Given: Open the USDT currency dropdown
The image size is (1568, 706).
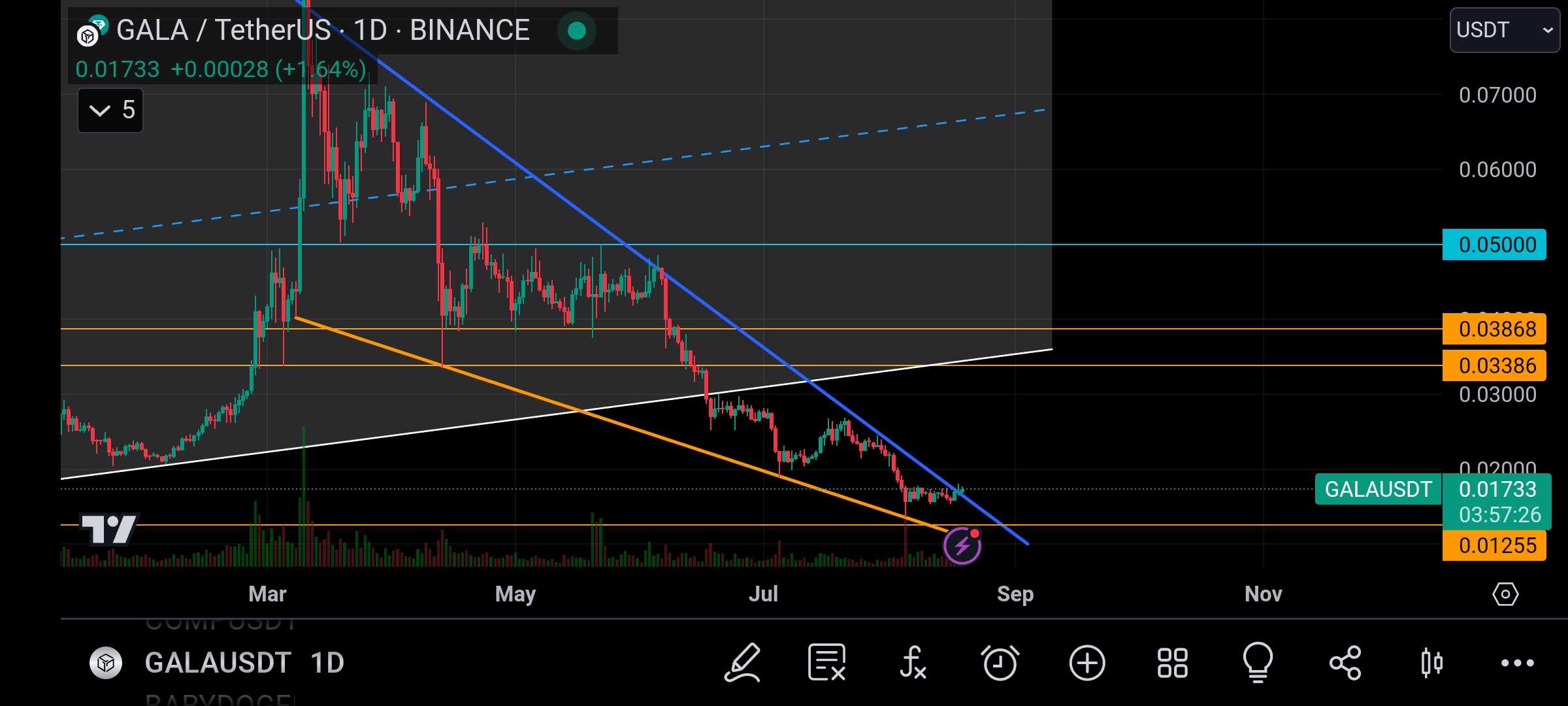Looking at the screenshot, I should 1505,30.
